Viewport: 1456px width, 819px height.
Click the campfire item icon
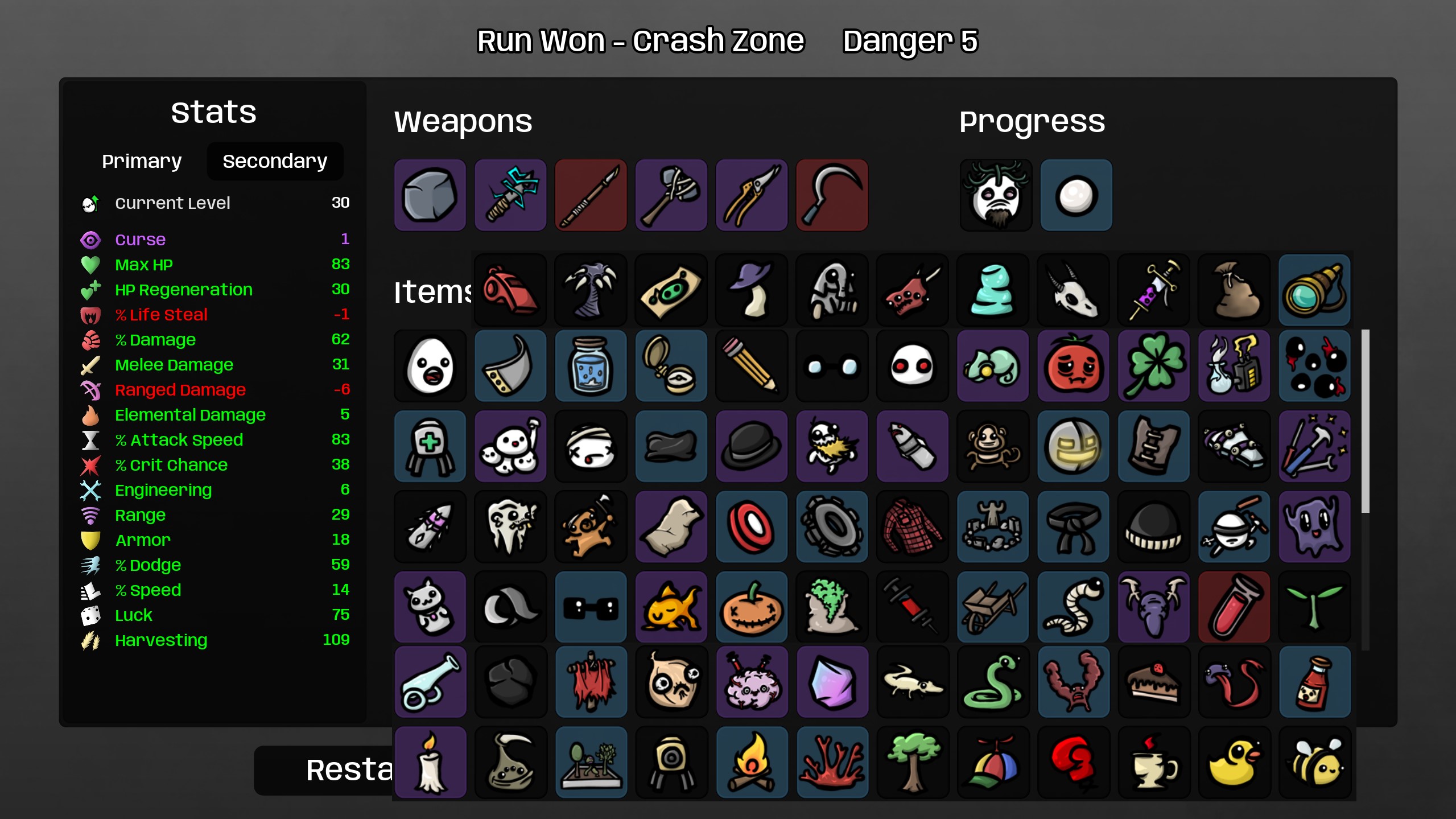(752, 763)
